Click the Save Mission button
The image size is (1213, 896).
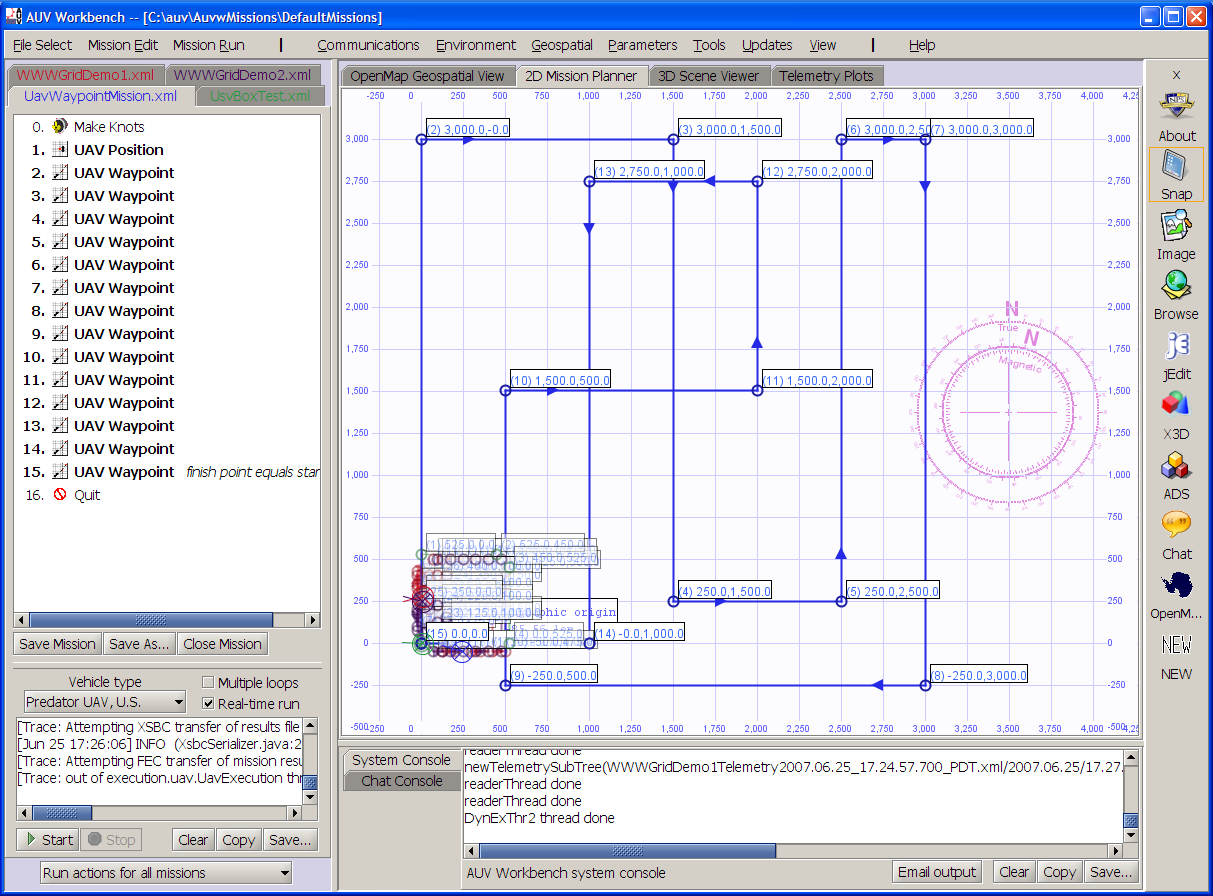click(x=57, y=644)
